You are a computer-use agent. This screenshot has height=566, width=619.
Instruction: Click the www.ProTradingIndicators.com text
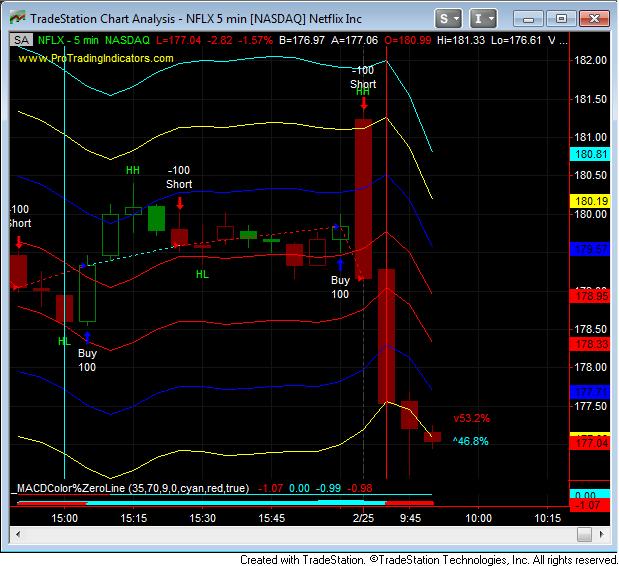click(96, 58)
